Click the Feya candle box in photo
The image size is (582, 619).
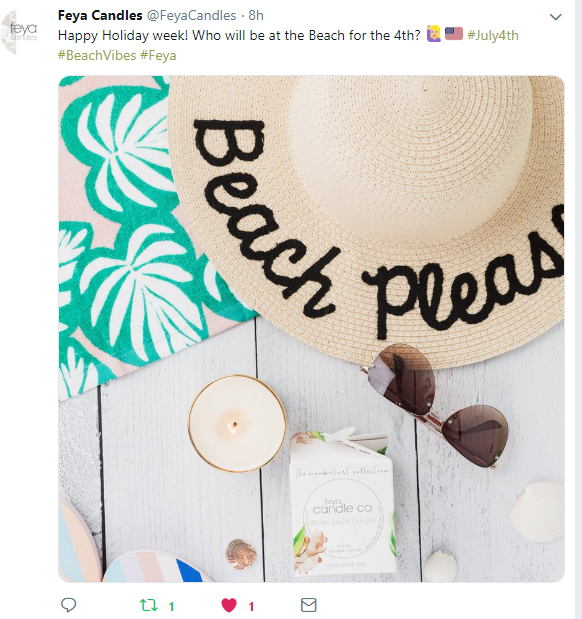(x=342, y=503)
